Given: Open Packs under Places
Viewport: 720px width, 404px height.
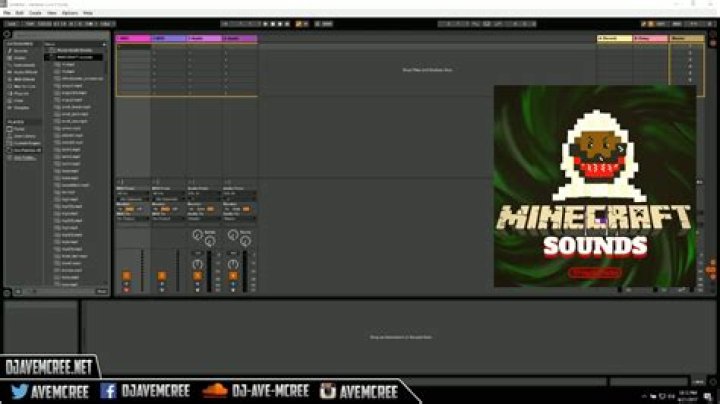Looking at the screenshot, I should [19, 129].
